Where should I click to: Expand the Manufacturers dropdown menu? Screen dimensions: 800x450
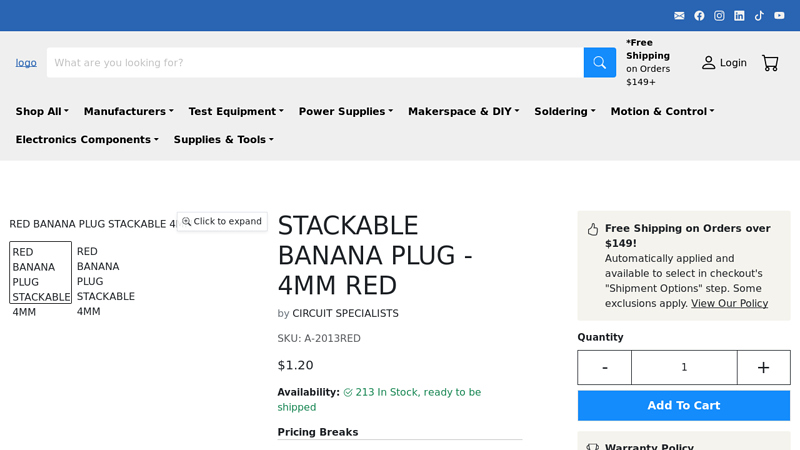[x=128, y=112]
